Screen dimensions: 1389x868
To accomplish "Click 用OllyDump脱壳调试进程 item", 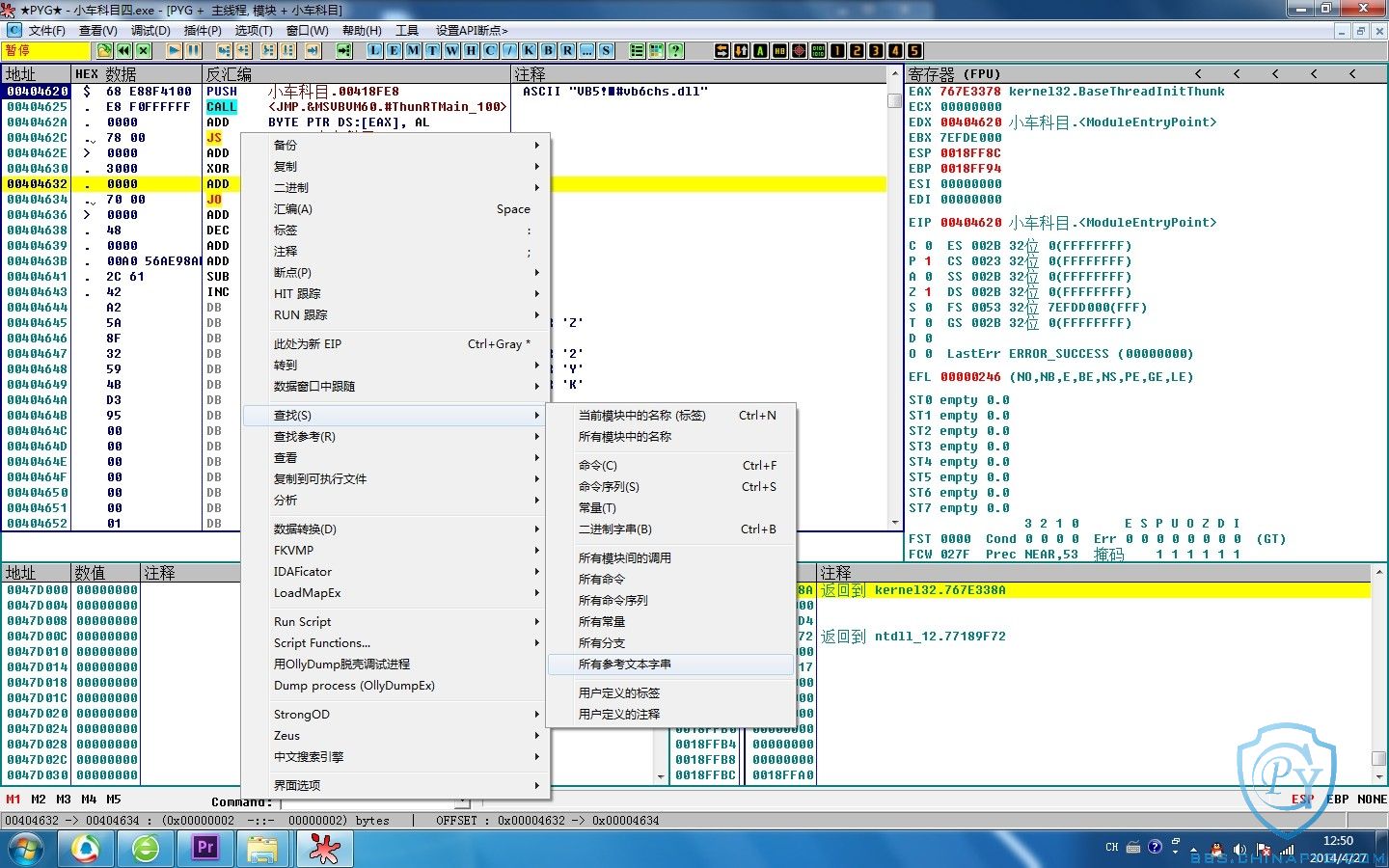I will [x=395, y=665].
